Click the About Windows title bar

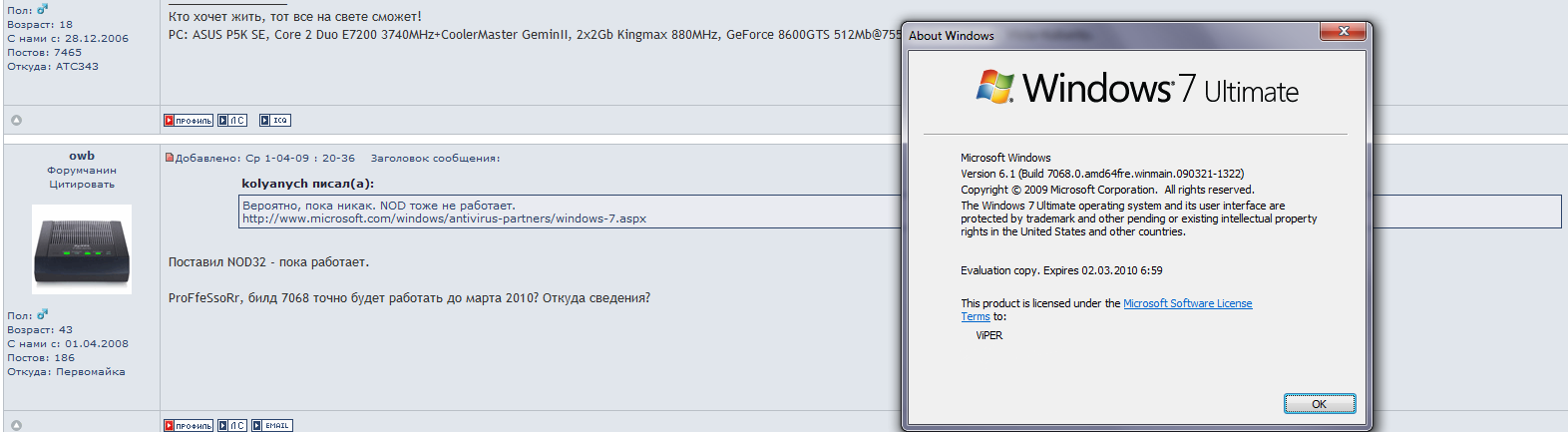(1097, 35)
